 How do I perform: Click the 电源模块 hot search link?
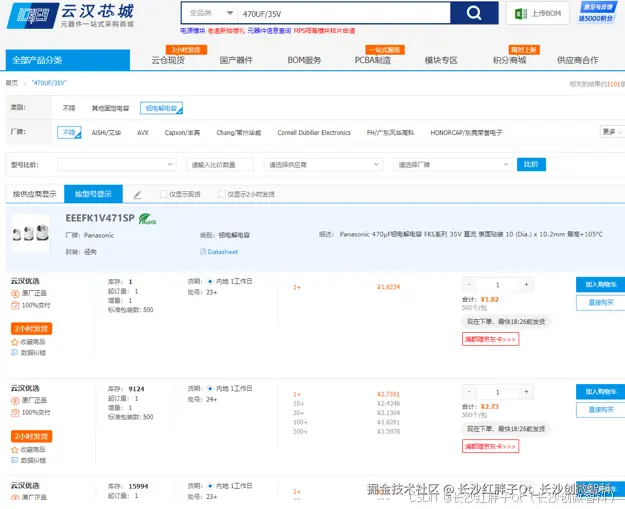coord(193,31)
